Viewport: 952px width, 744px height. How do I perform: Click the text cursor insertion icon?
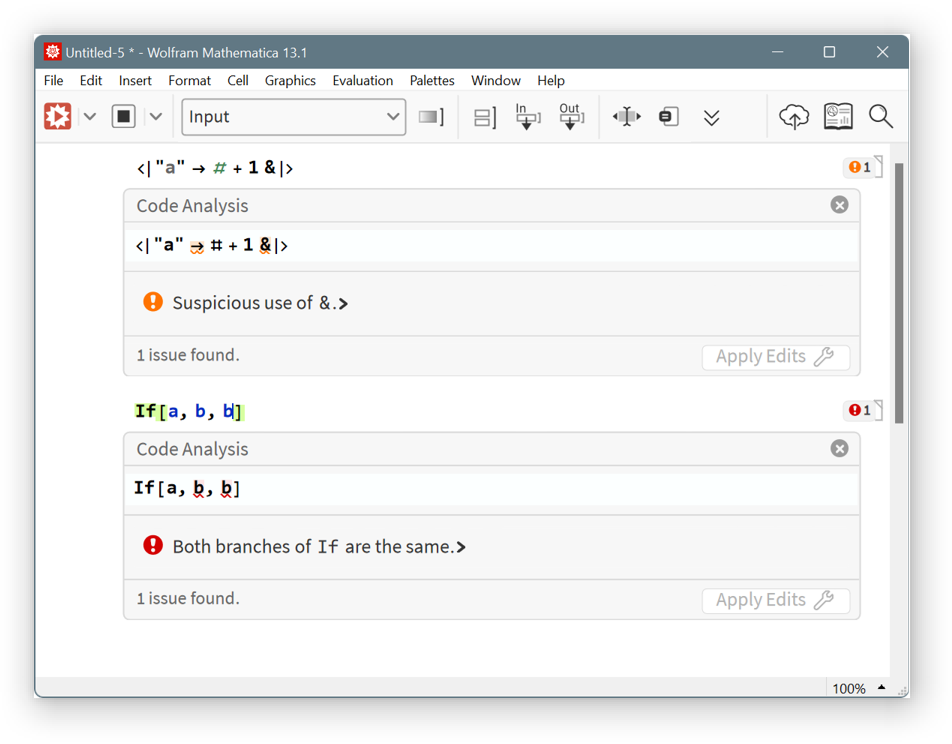pos(626,117)
